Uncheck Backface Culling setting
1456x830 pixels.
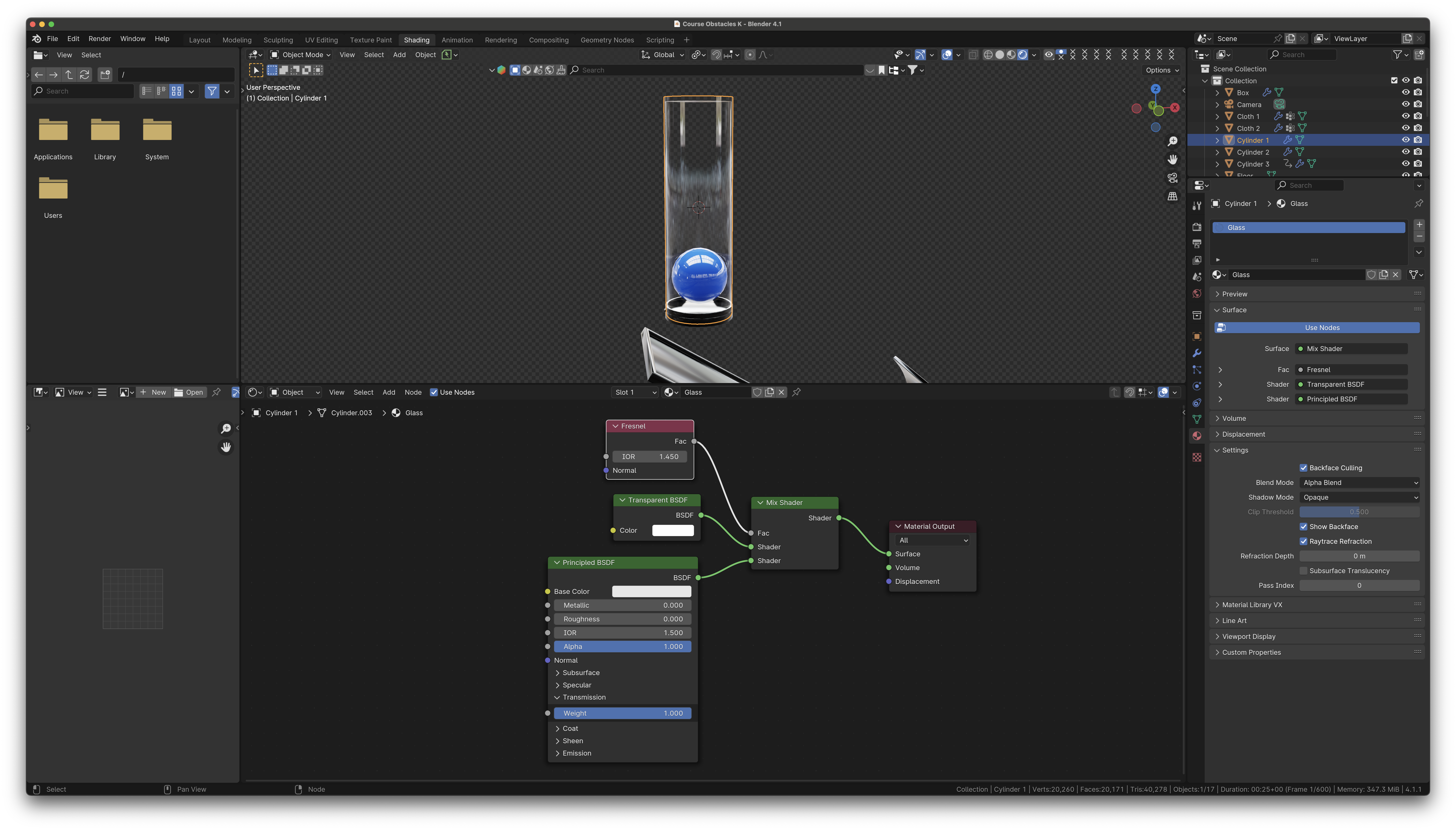click(1303, 468)
